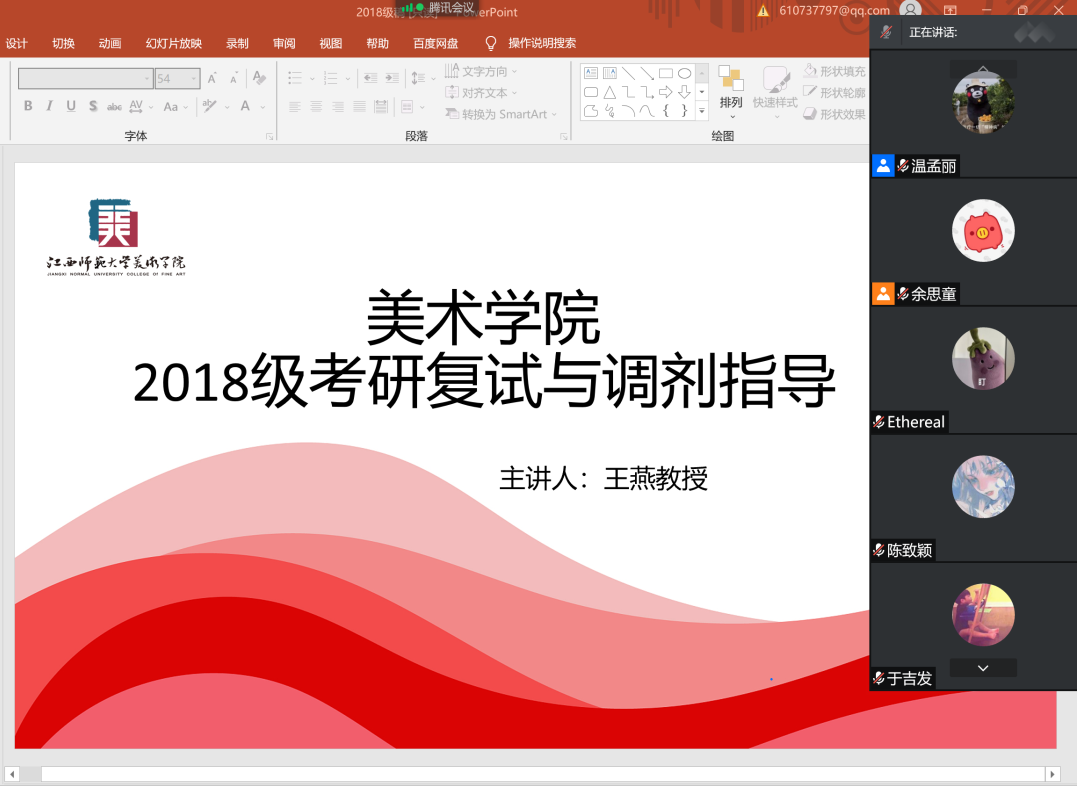Click the horizontal scrollbar below the slide
This screenshot has width=1078, height=786.
(540, 774)
